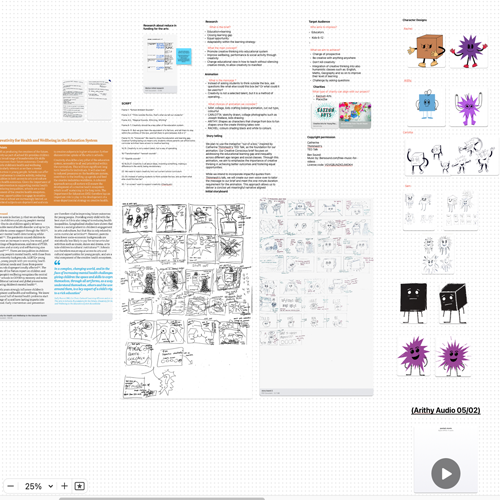The width and height of the screenshot is (500, 500).
Task: Click the blue sticky note
Action: point(184,56)
